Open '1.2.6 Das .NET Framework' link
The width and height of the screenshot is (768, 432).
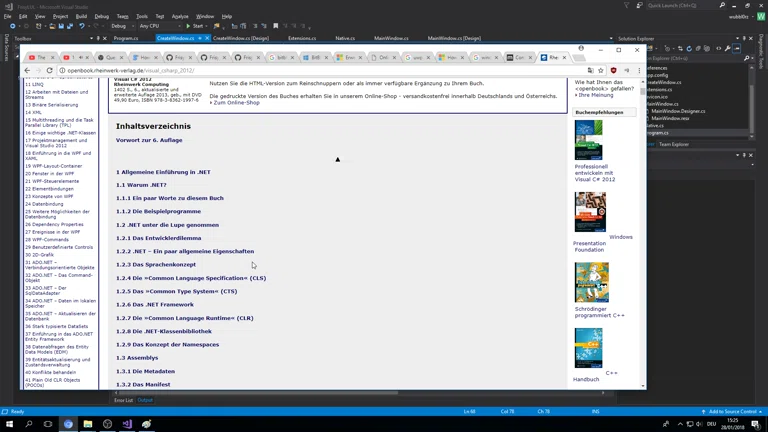155,305
